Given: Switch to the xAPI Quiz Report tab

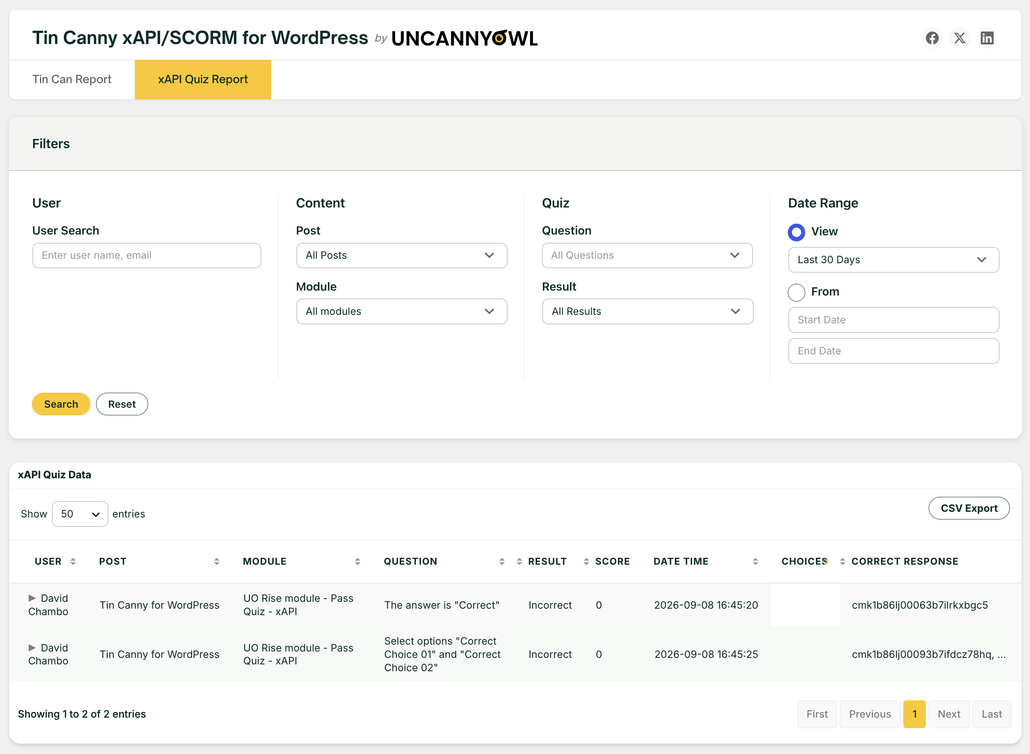Looking at the screenshot, I should click(x=203, y=79).
